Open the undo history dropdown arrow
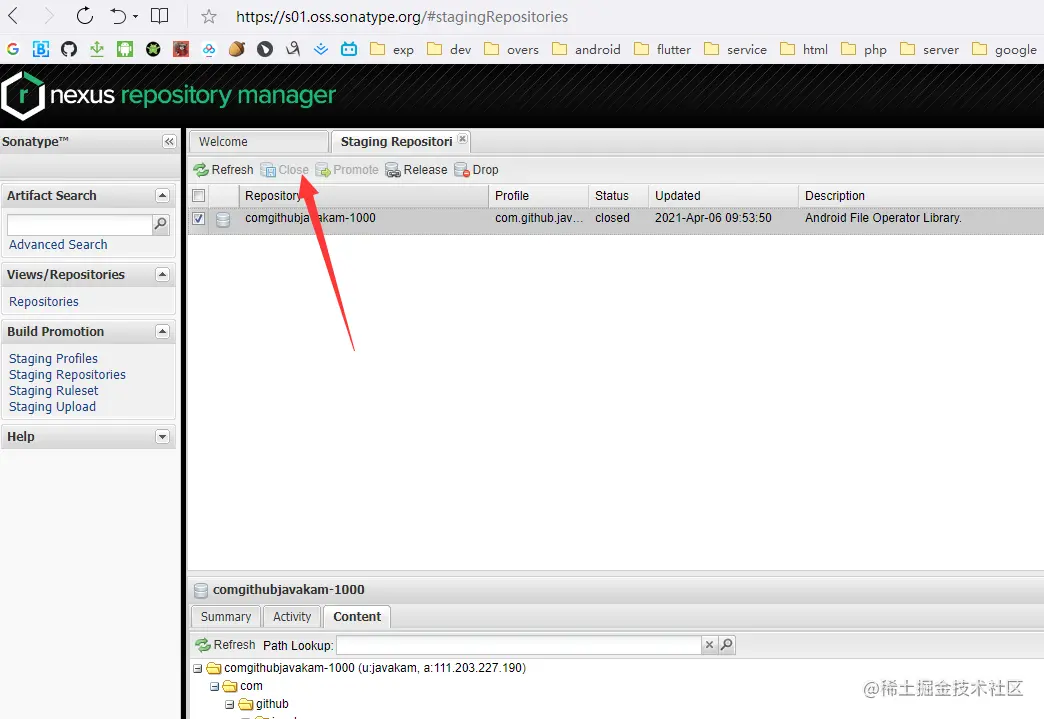Viewport: 1044px width, 719px height. [135, 17]
